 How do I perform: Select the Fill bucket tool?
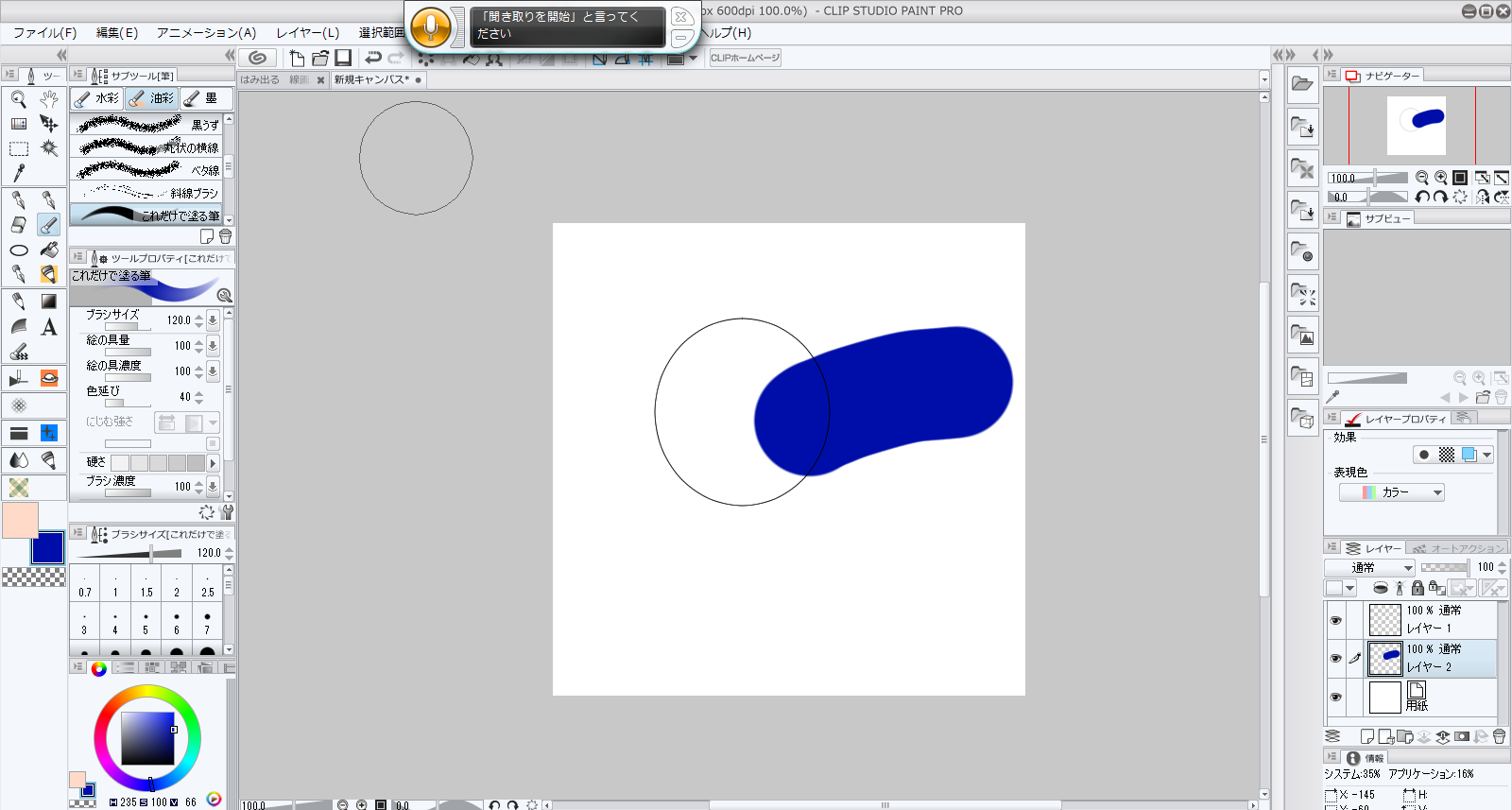49,250
